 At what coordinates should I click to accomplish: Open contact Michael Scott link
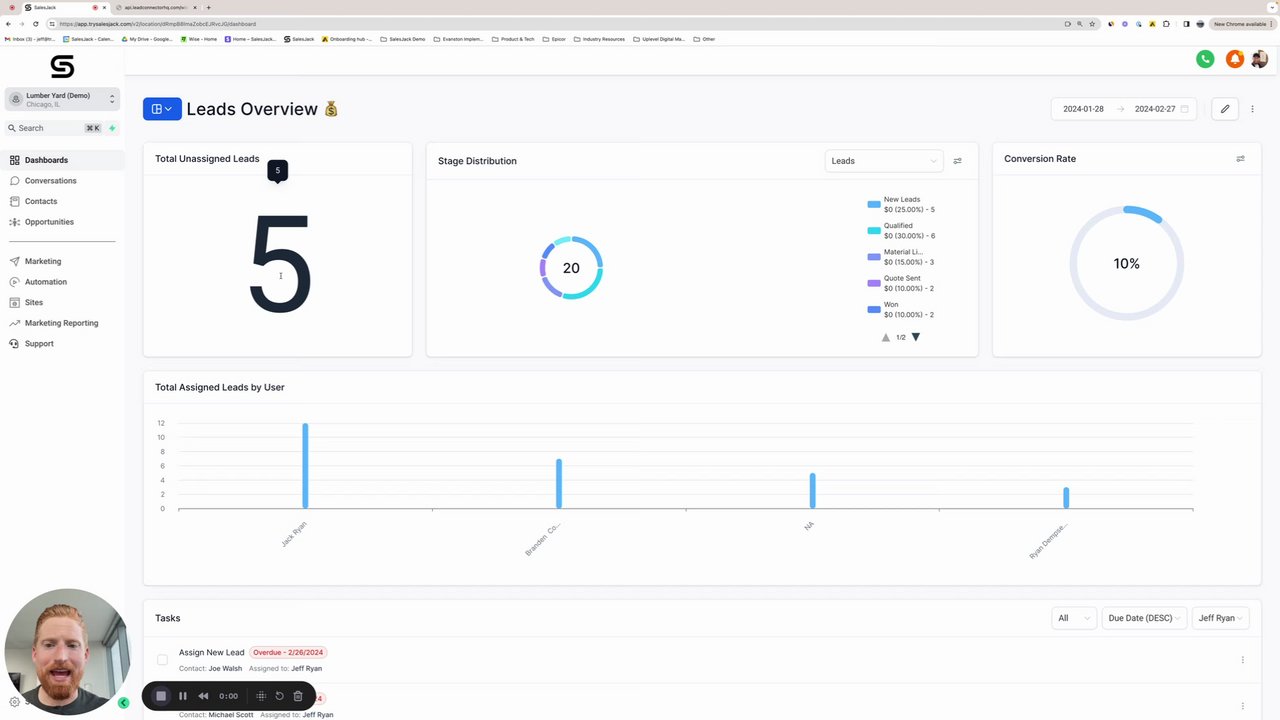(230, 715)
